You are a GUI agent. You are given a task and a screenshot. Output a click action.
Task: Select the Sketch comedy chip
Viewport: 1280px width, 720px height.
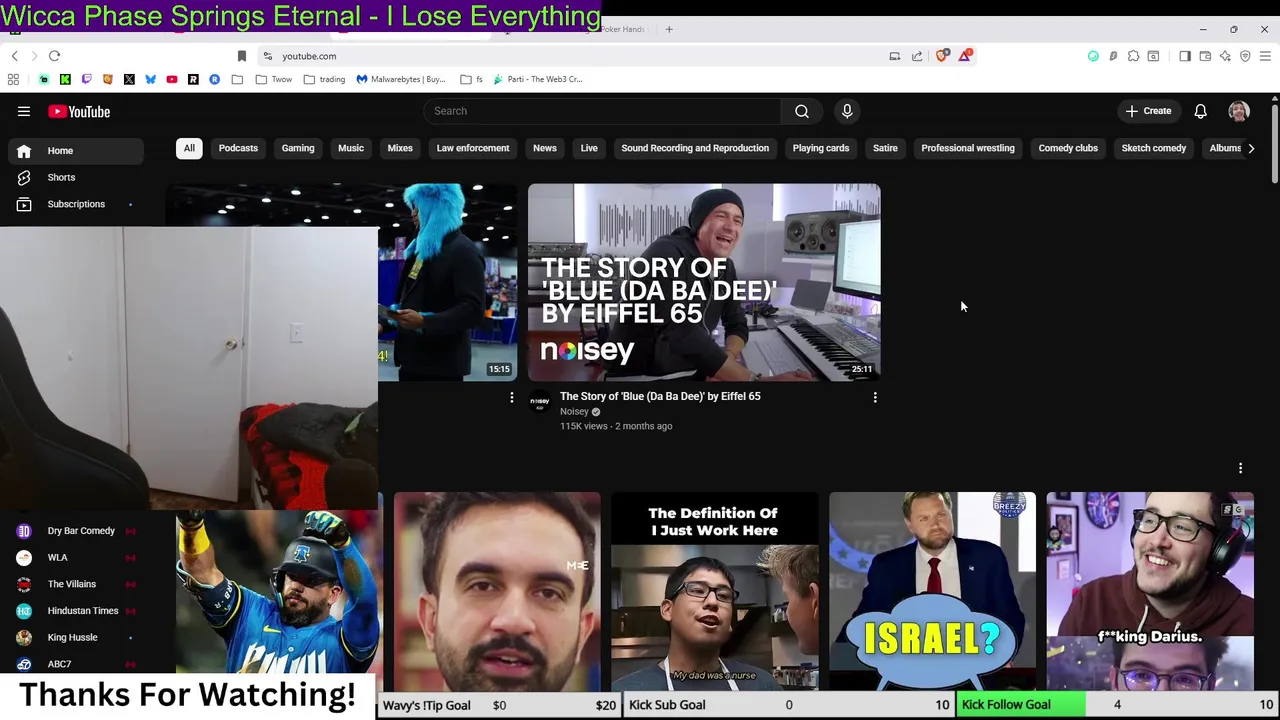[1154, 148]
